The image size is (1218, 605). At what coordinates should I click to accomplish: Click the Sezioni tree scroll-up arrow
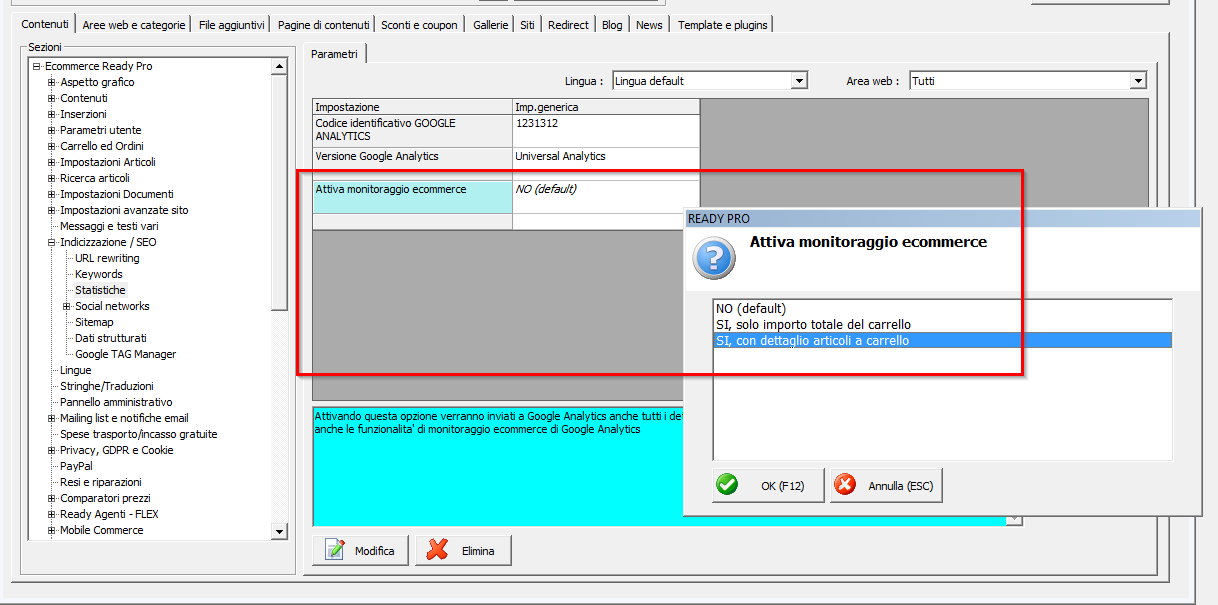point(279,66)
